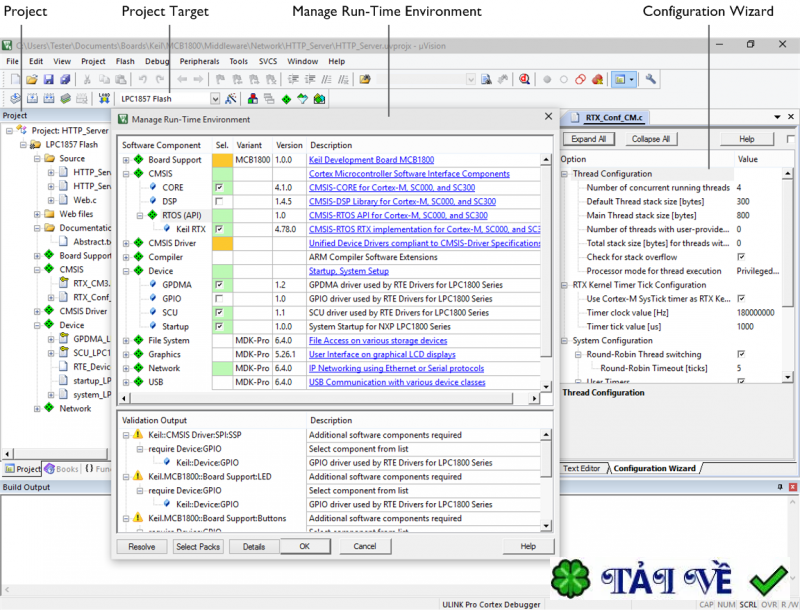
Task: Expand the Board Support component node
Action: point(125,160)
